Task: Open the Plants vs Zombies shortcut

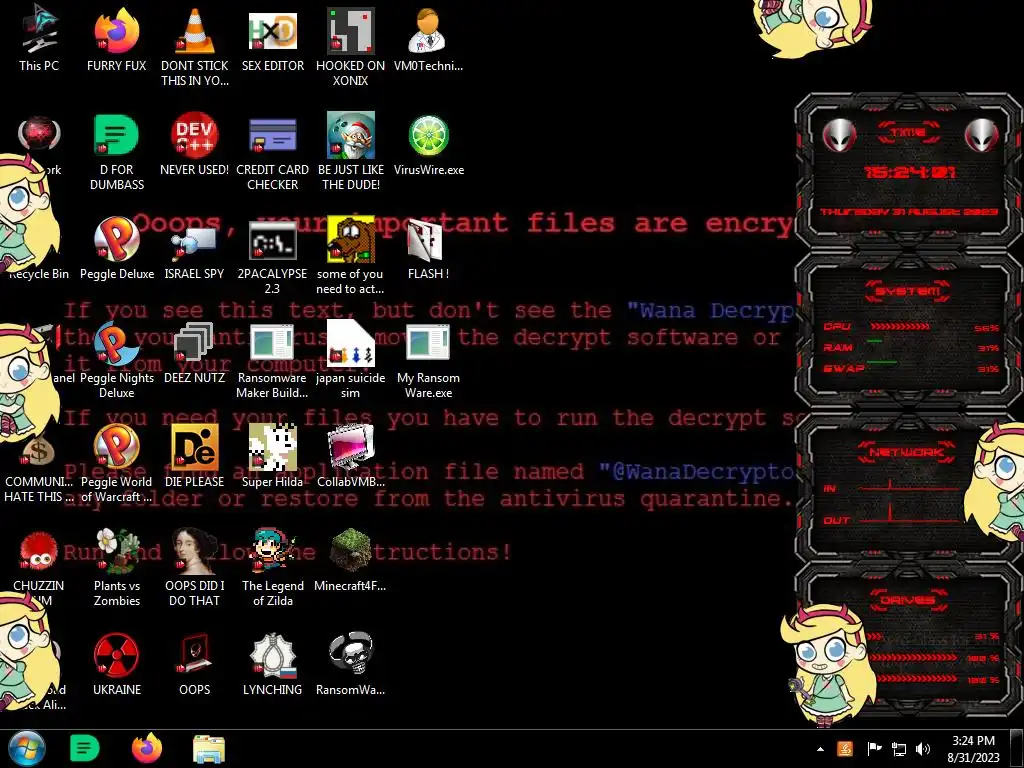Action: tap(116, 567)
